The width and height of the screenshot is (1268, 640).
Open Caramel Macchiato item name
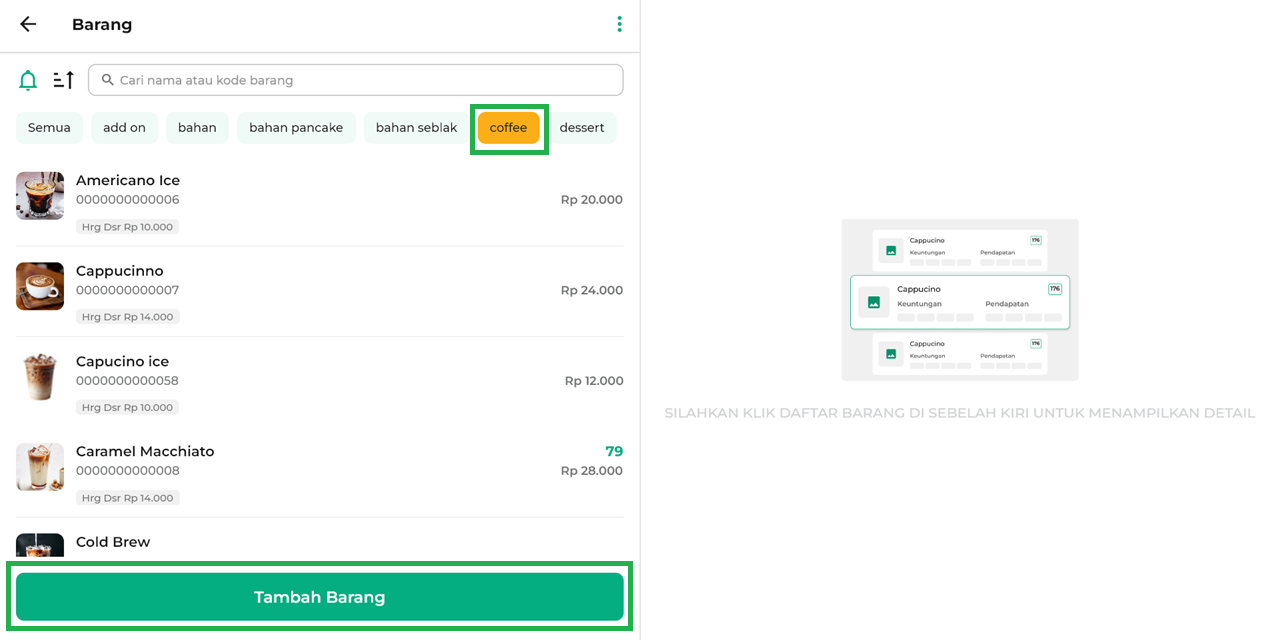(x=145, y=451)
